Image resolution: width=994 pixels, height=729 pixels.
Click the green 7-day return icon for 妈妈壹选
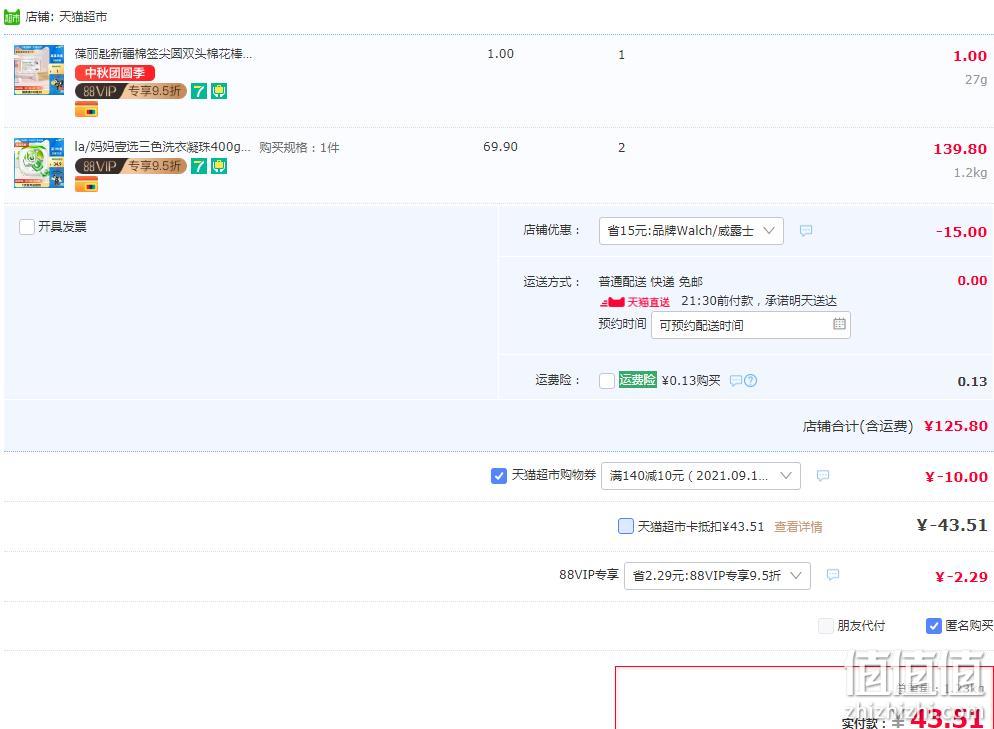199,166
